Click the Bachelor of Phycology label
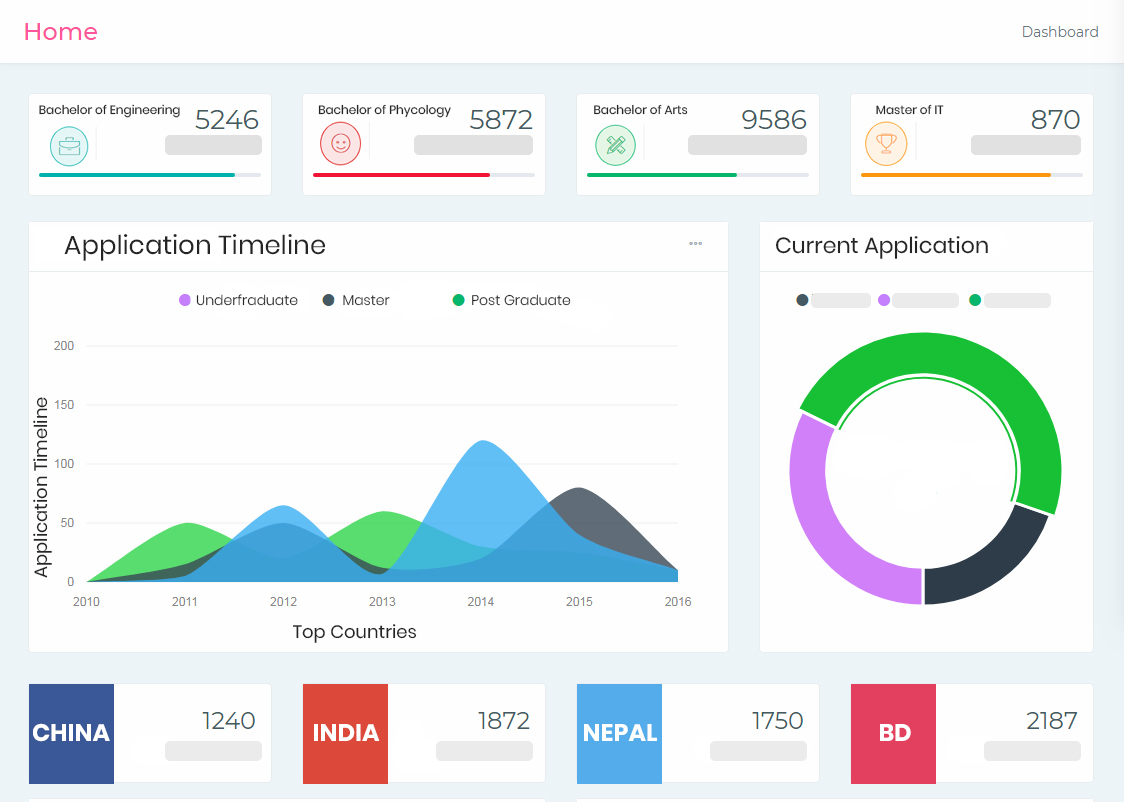 coord(384,110)
